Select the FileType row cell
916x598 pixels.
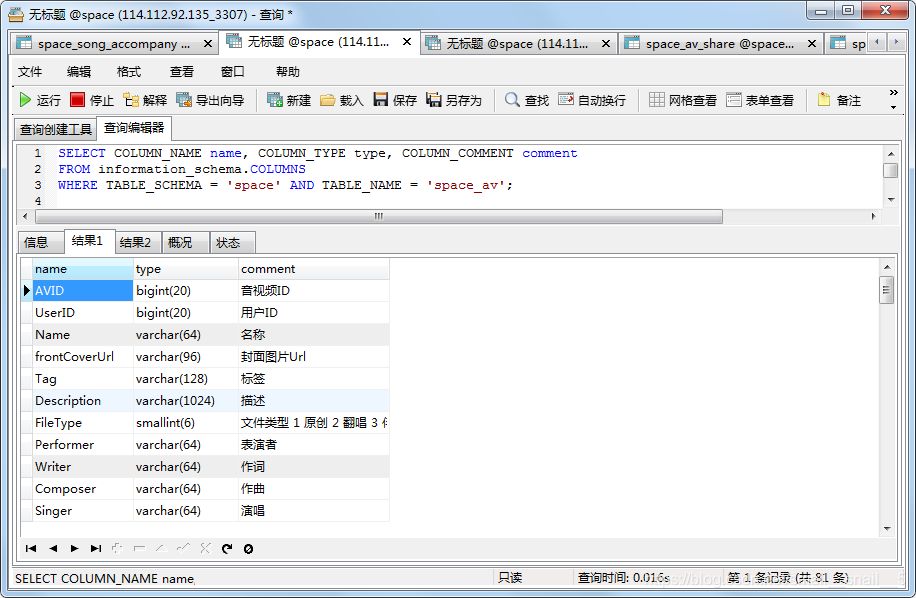click(83, 423)
